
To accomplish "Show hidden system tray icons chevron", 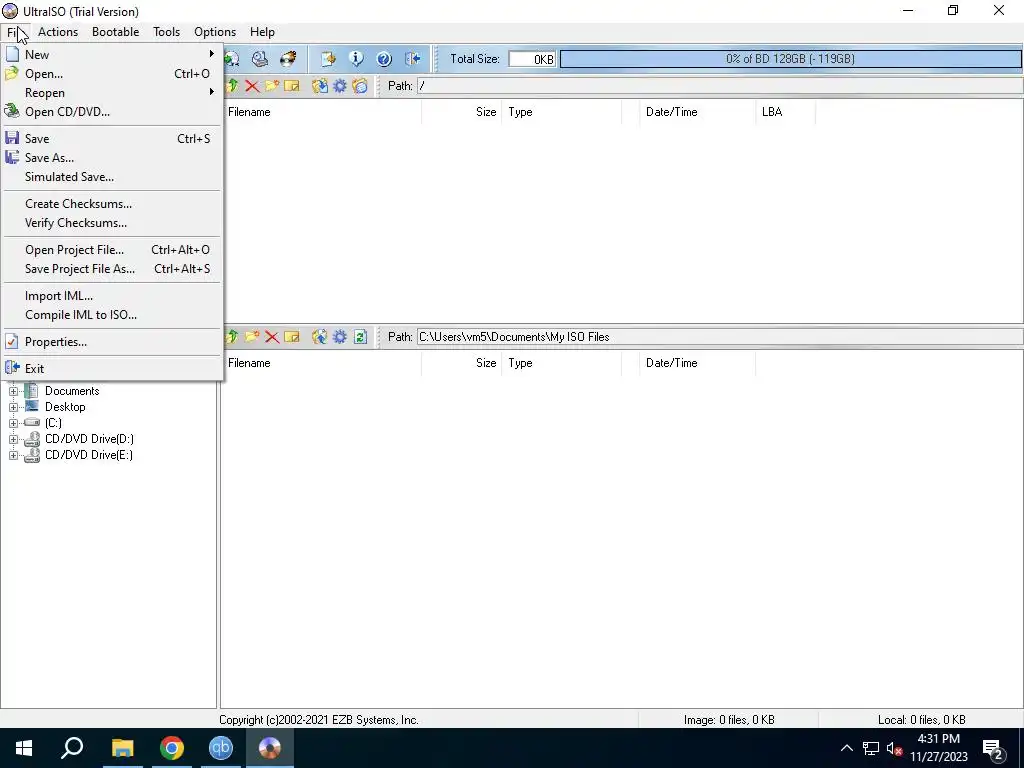I will pos(846,748).
